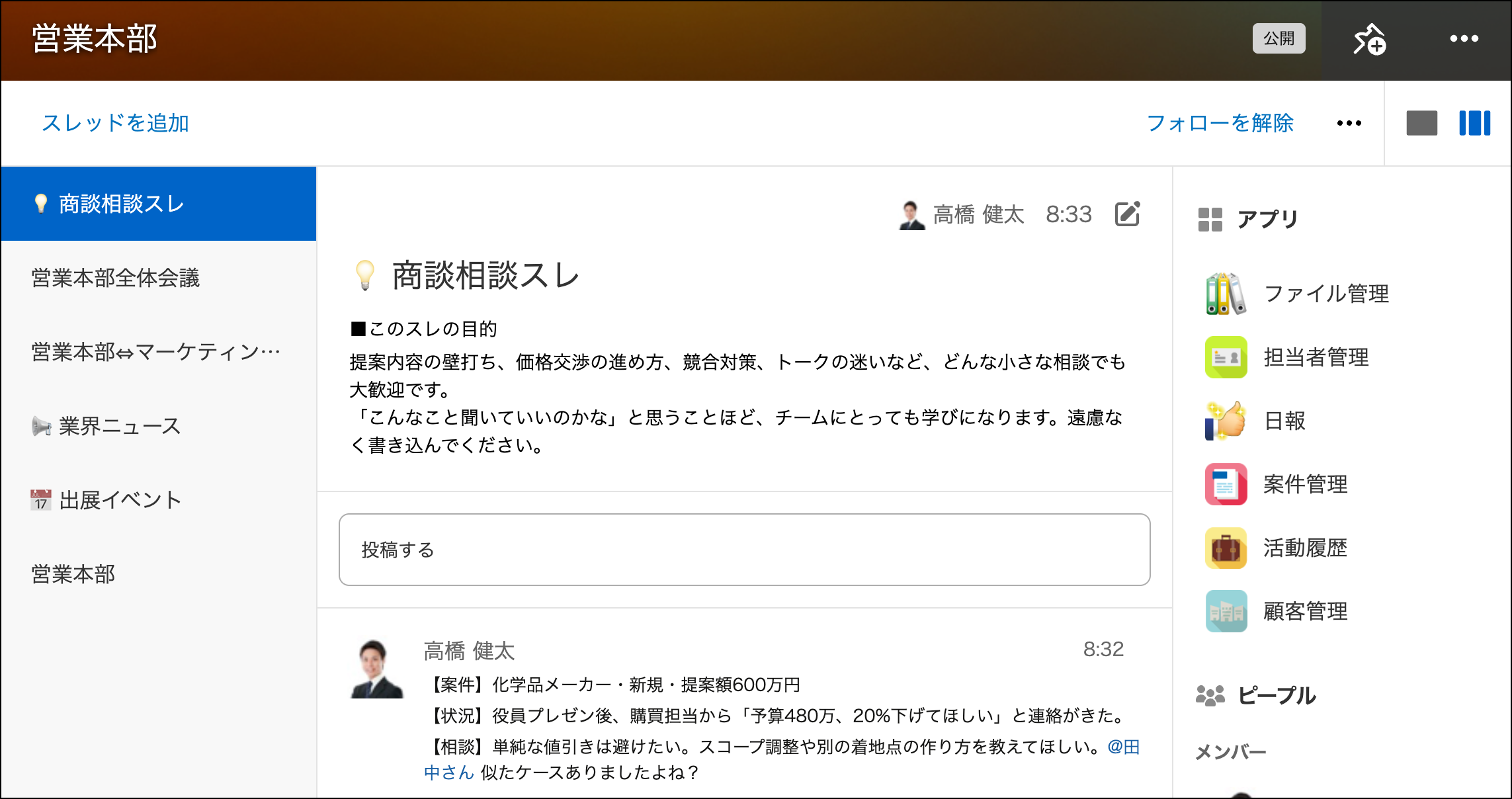Screen dimensions: 1512x799
Task: Click the アプリ grid icon
Action: pos(1210,220)
